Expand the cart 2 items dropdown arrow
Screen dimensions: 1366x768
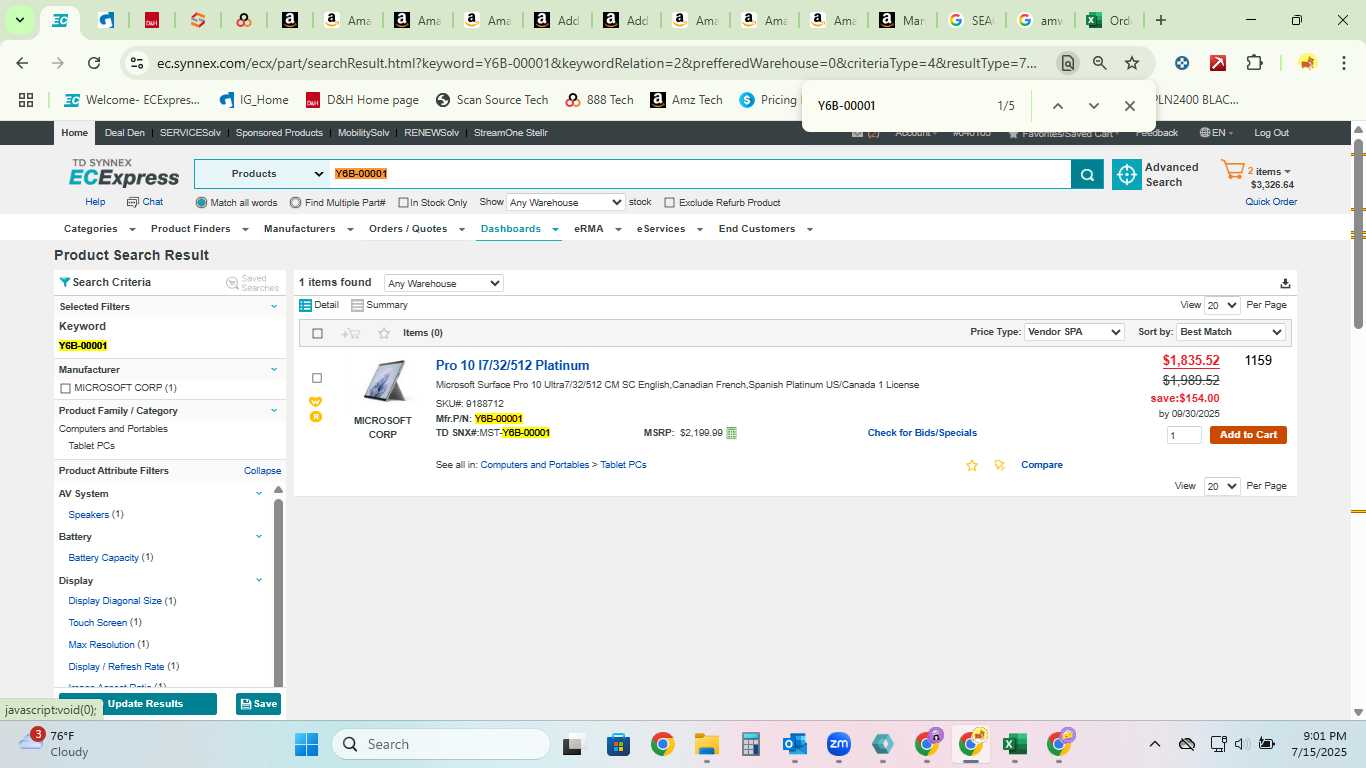[1287, 172]
